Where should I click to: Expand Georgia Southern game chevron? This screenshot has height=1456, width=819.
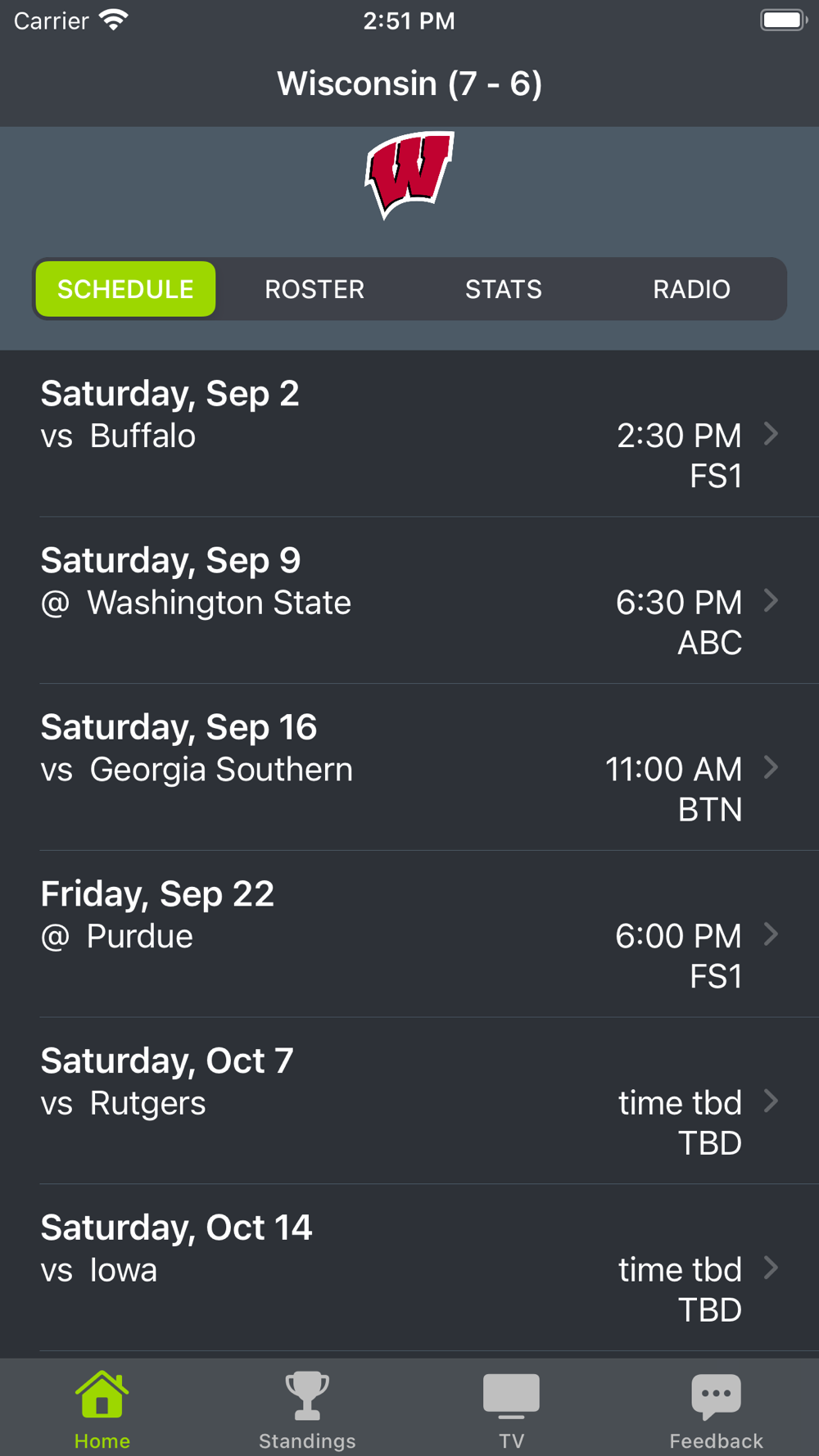coord(771,767)
